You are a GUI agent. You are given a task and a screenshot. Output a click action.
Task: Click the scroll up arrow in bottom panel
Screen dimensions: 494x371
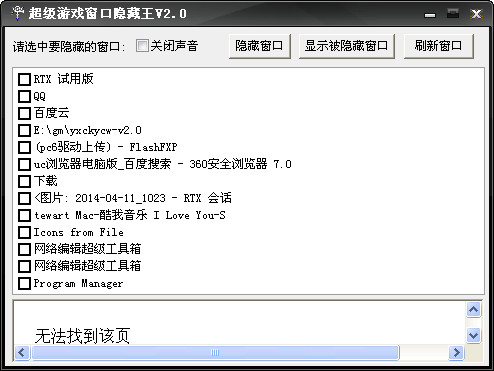click(473, 310)
